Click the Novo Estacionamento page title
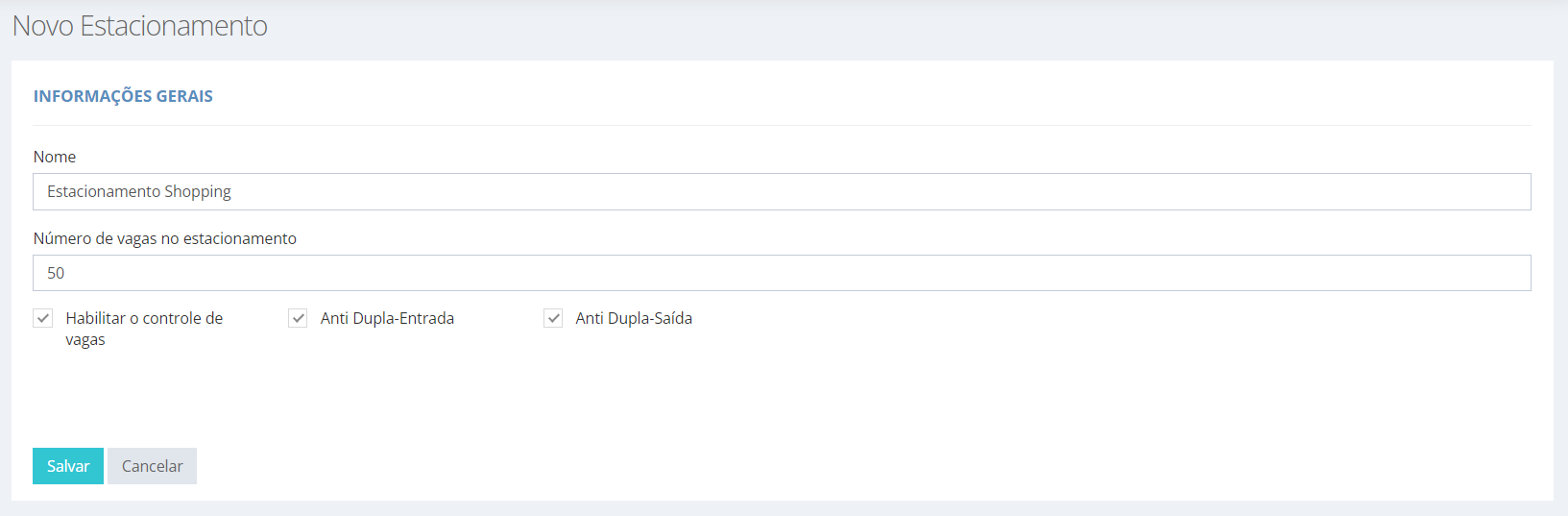Screen dimensions: 1568x516 pyautogui.click(x=140, y=26)
